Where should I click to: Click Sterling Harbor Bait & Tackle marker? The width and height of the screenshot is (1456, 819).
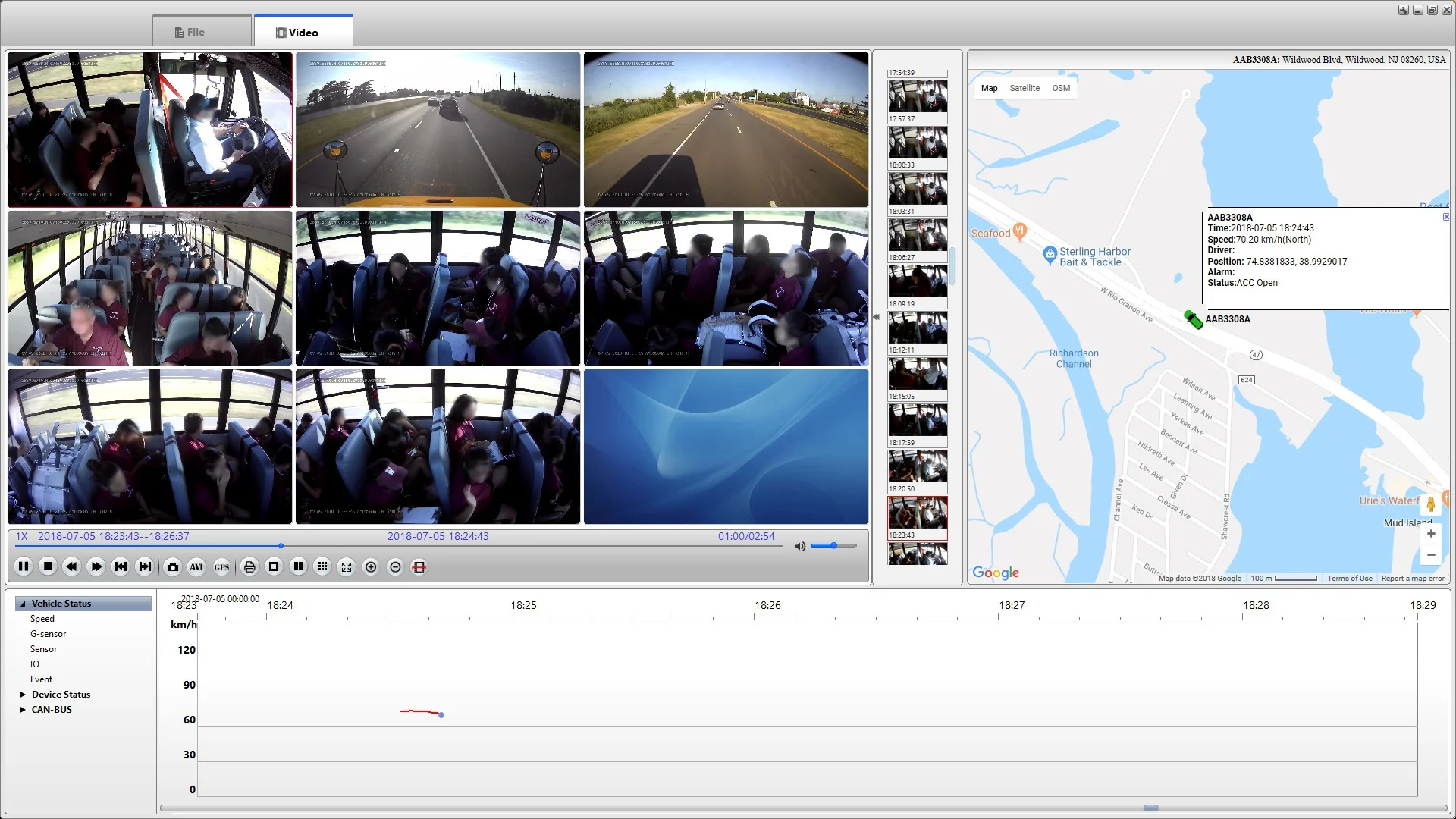(1050, 255)
